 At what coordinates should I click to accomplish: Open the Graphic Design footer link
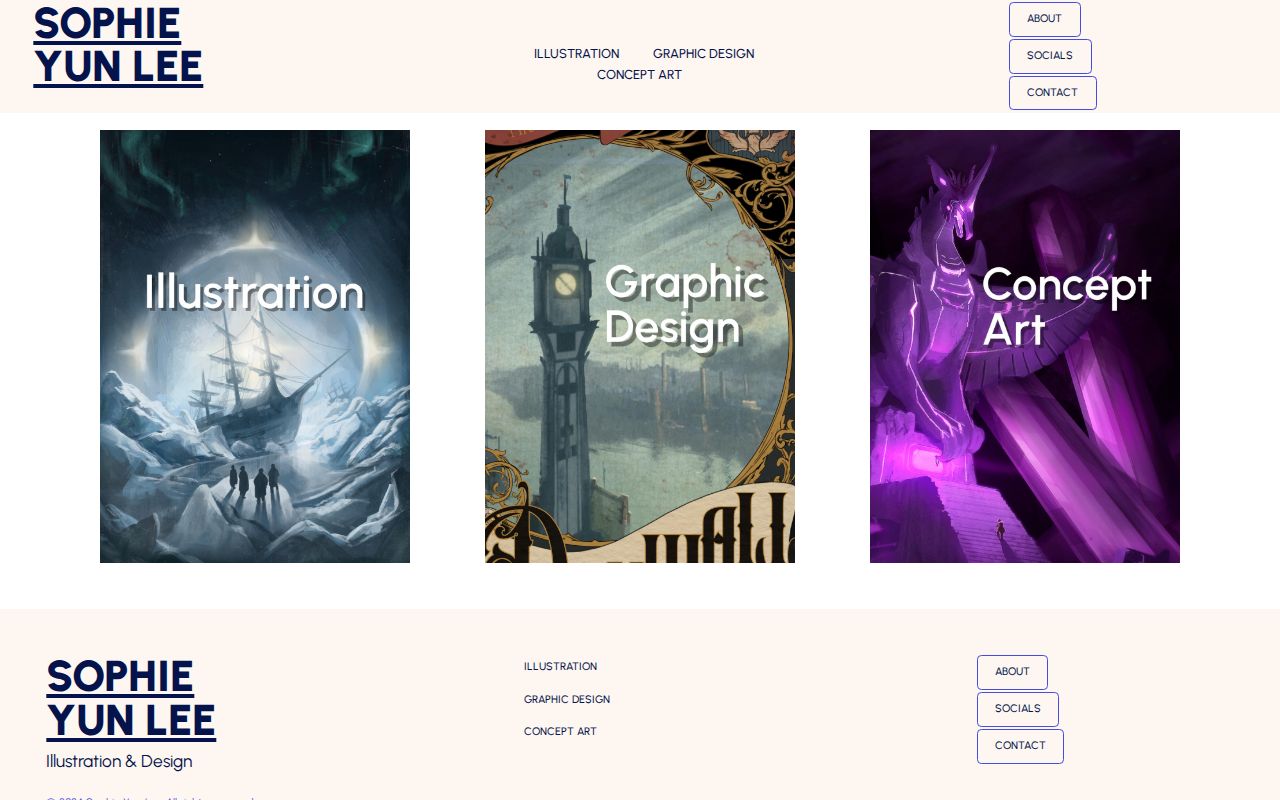[x=566, y=700]
